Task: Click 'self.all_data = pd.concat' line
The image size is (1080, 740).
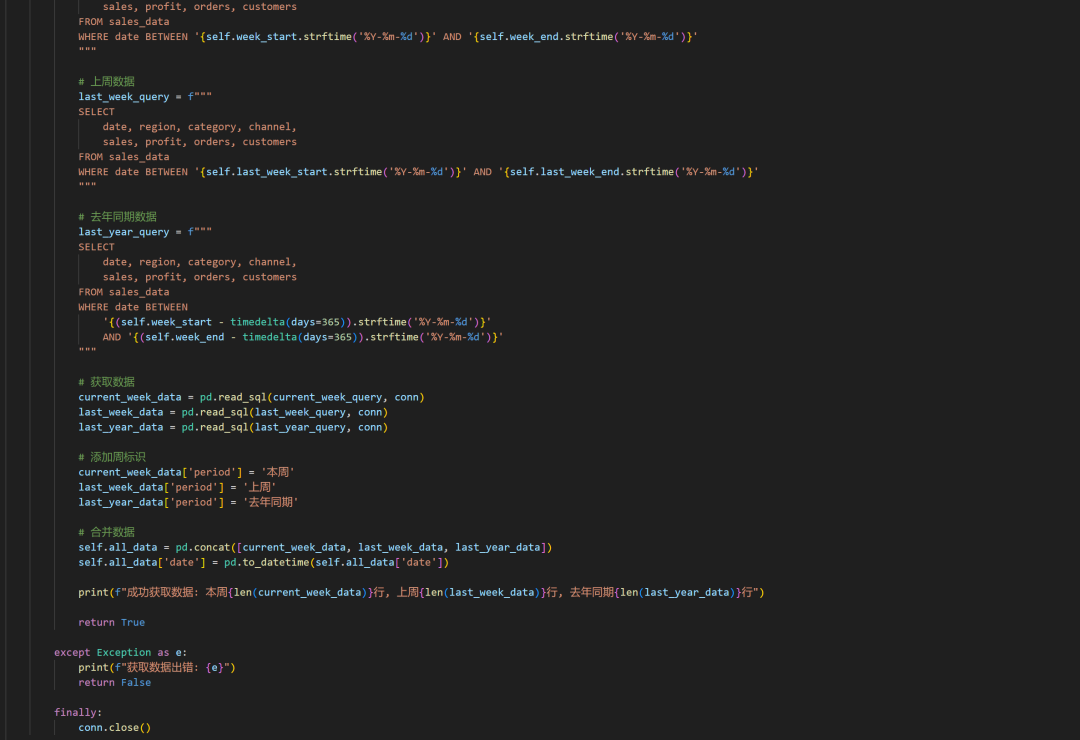Action: [x=315, y=547]
